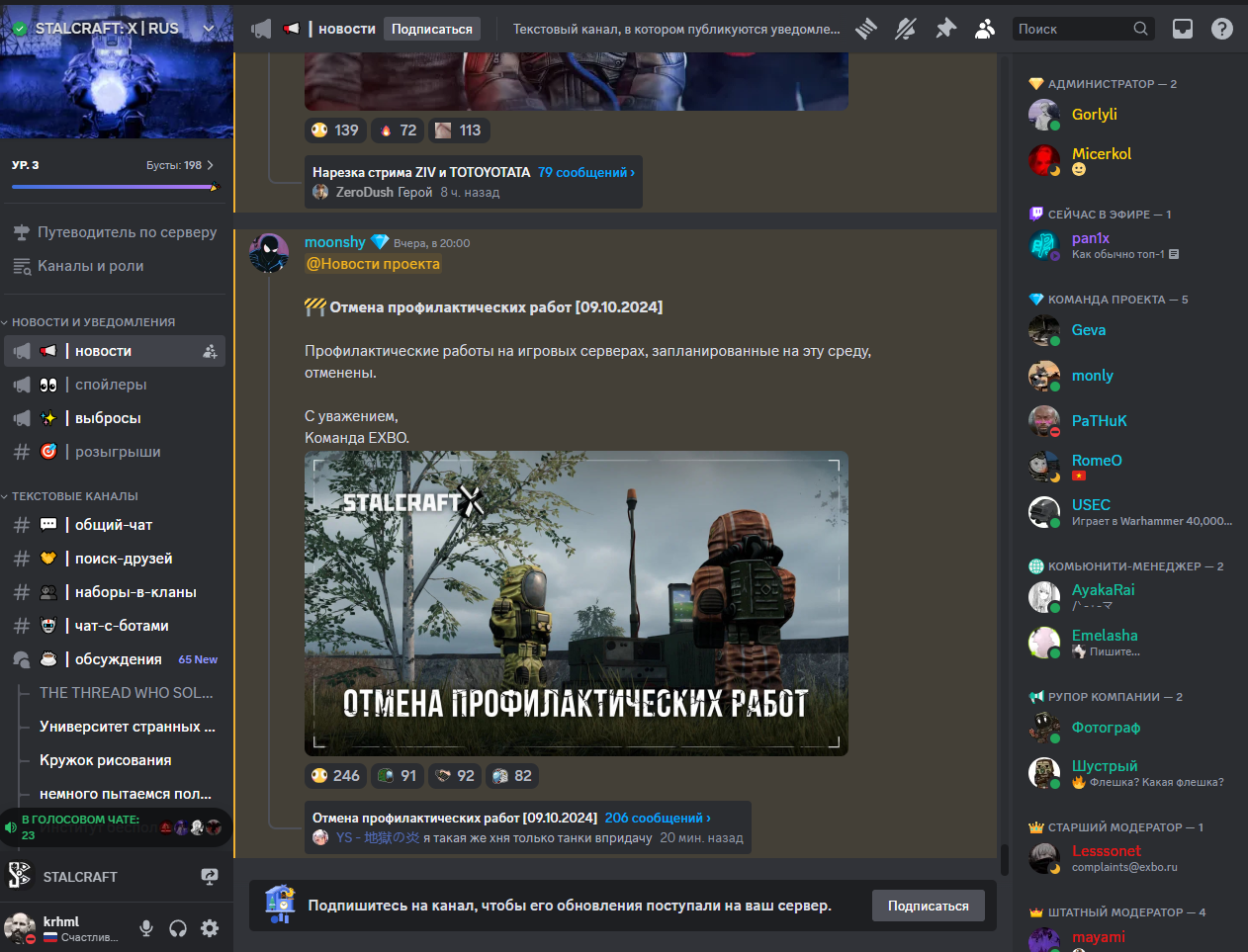
Task: Open the Бусты: 198 boost details
Action: 179,165
